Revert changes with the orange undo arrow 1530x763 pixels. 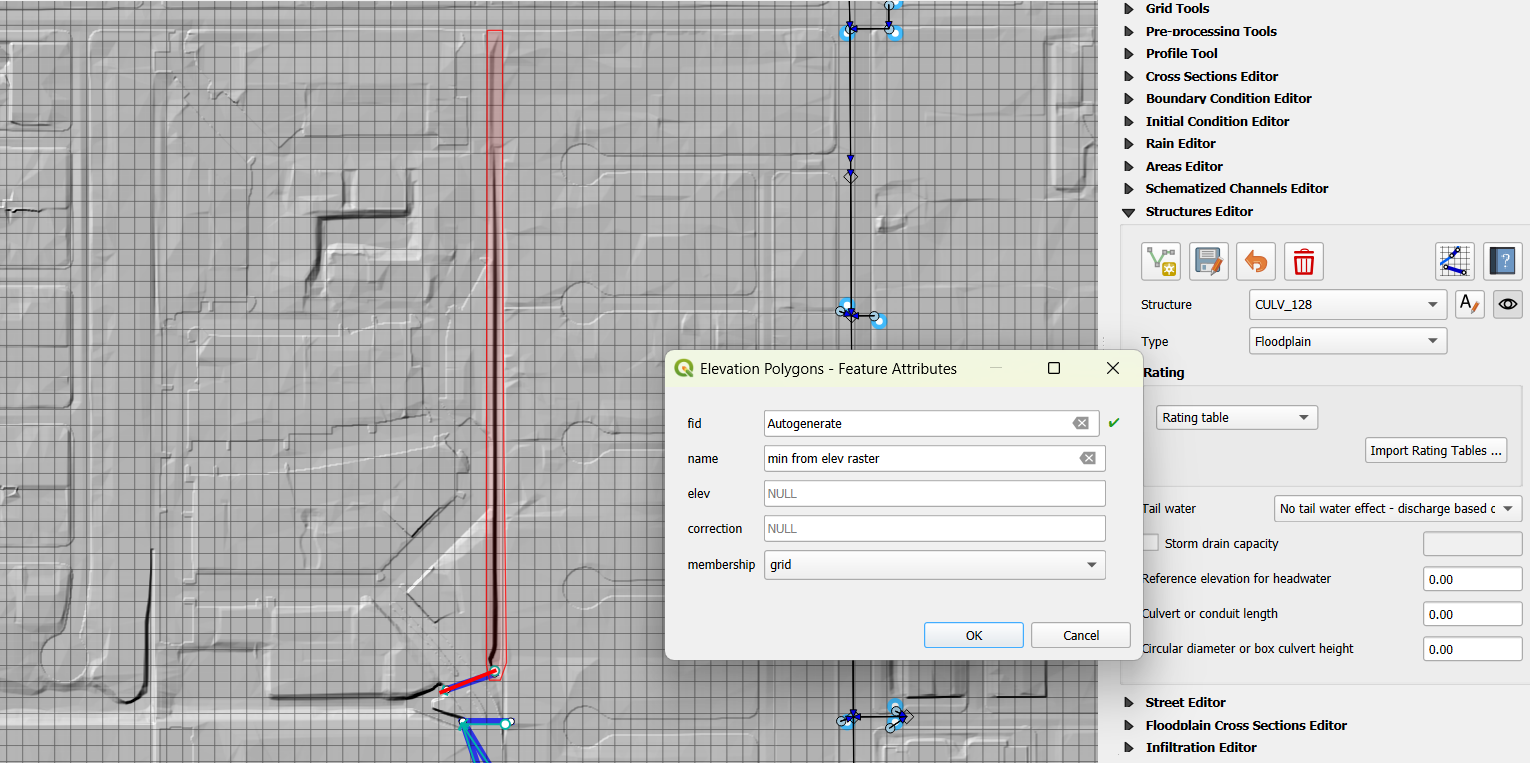tap(1256, 262)
